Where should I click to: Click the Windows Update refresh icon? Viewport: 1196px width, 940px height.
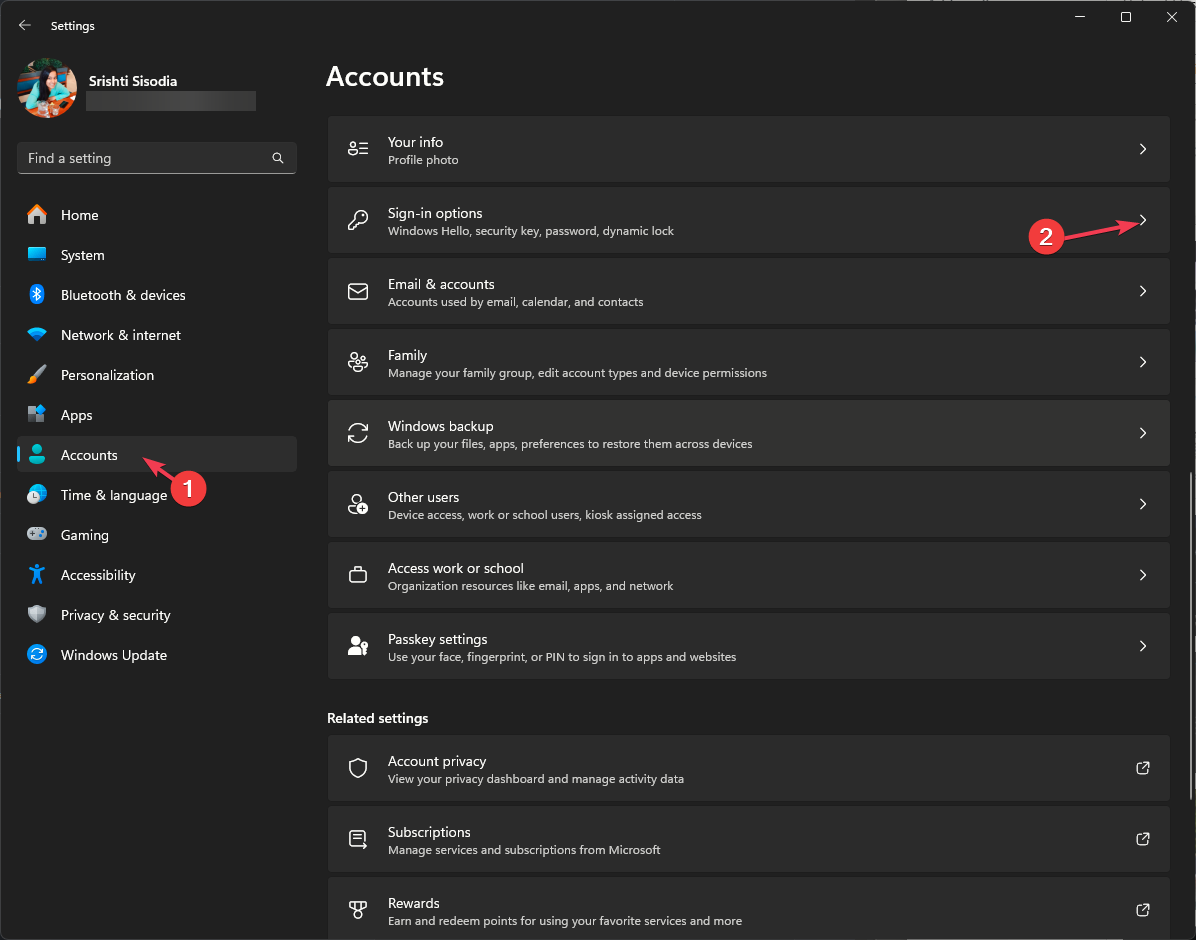click(37, 655)
